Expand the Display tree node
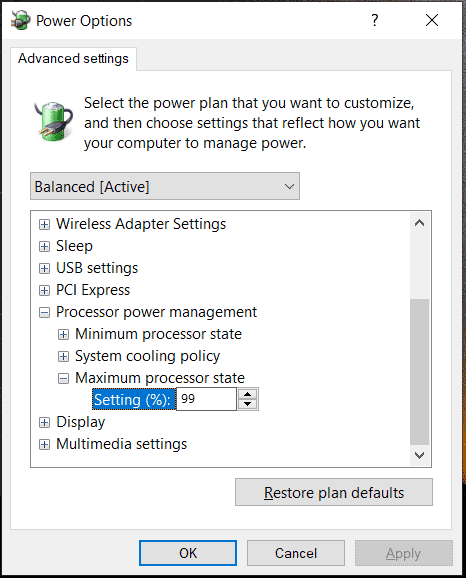 click(44, 422)
